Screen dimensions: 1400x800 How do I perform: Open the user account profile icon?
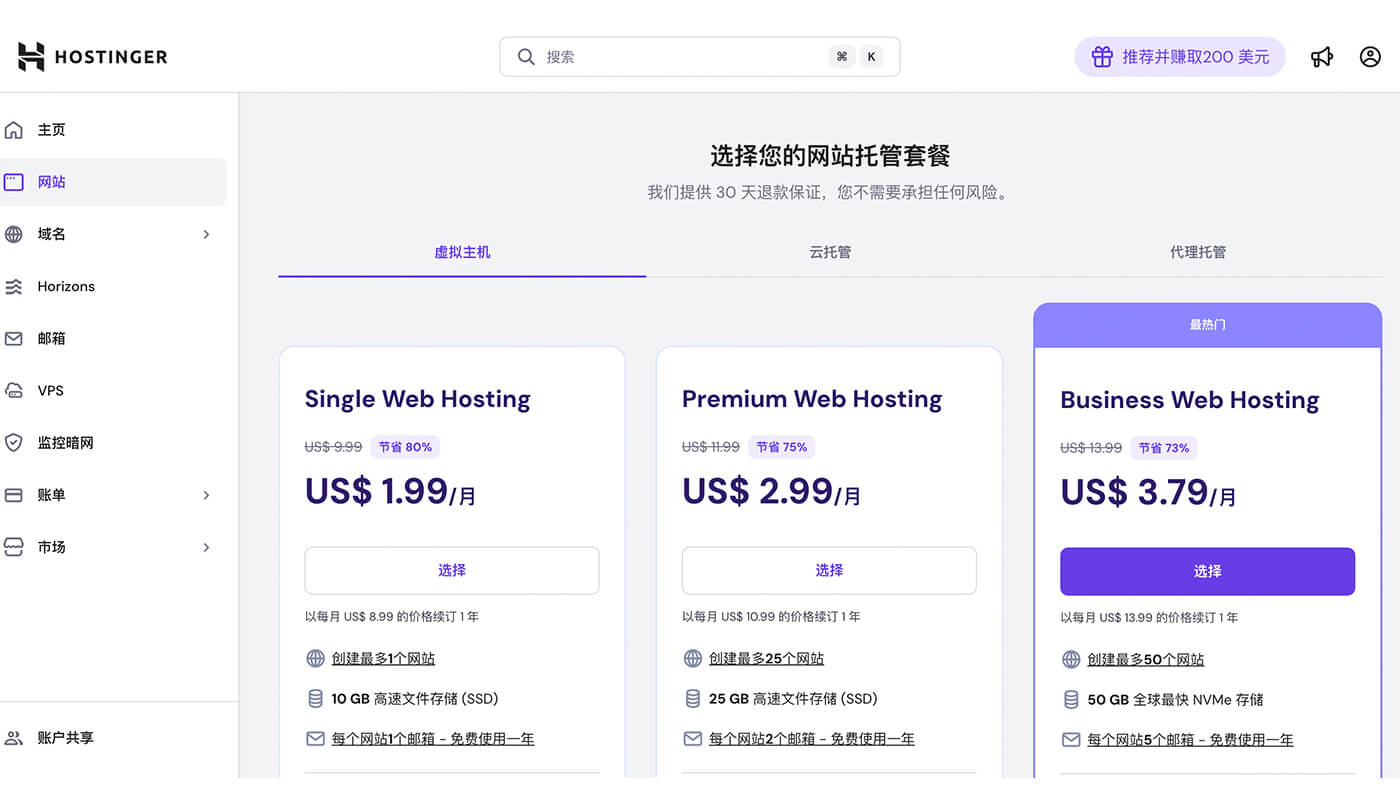tap(1370, 57)
